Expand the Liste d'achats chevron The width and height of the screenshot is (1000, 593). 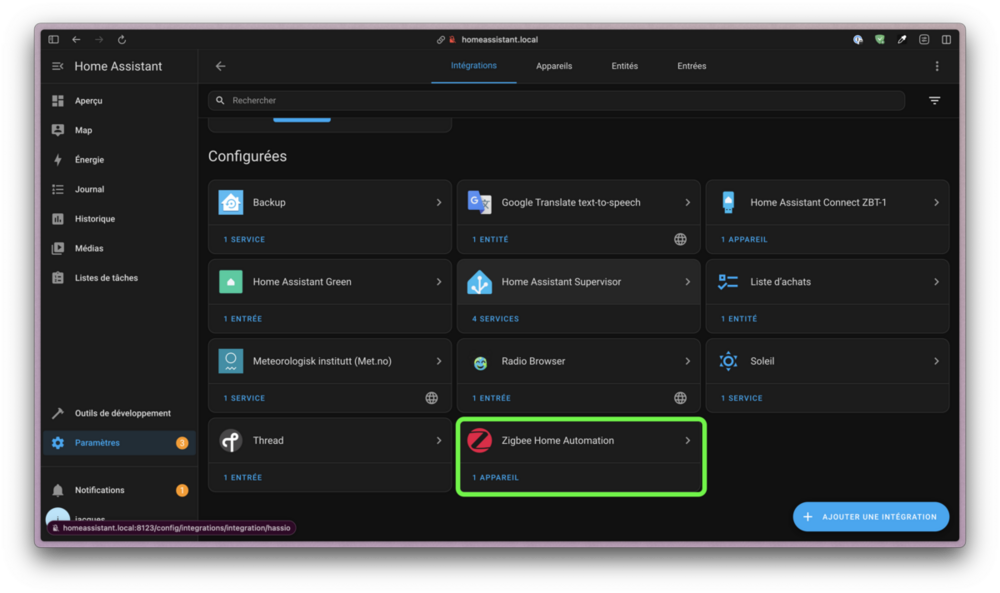pyautogui.click(x=936, y=282)
